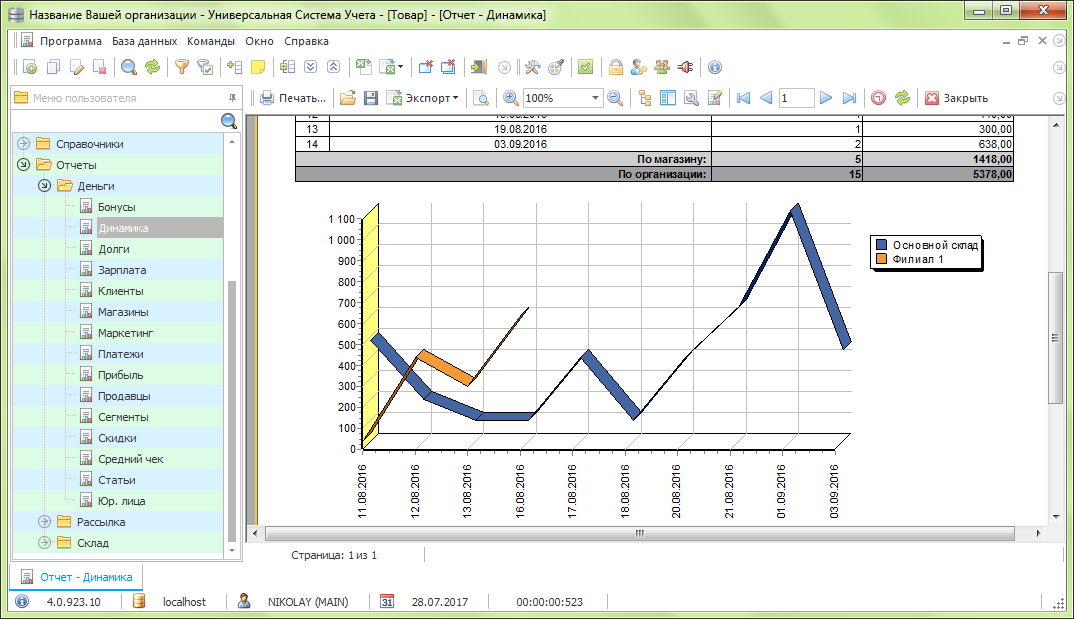Open the Прибыль report
The image size is (1074, 619).
click(x=121, y=375)
